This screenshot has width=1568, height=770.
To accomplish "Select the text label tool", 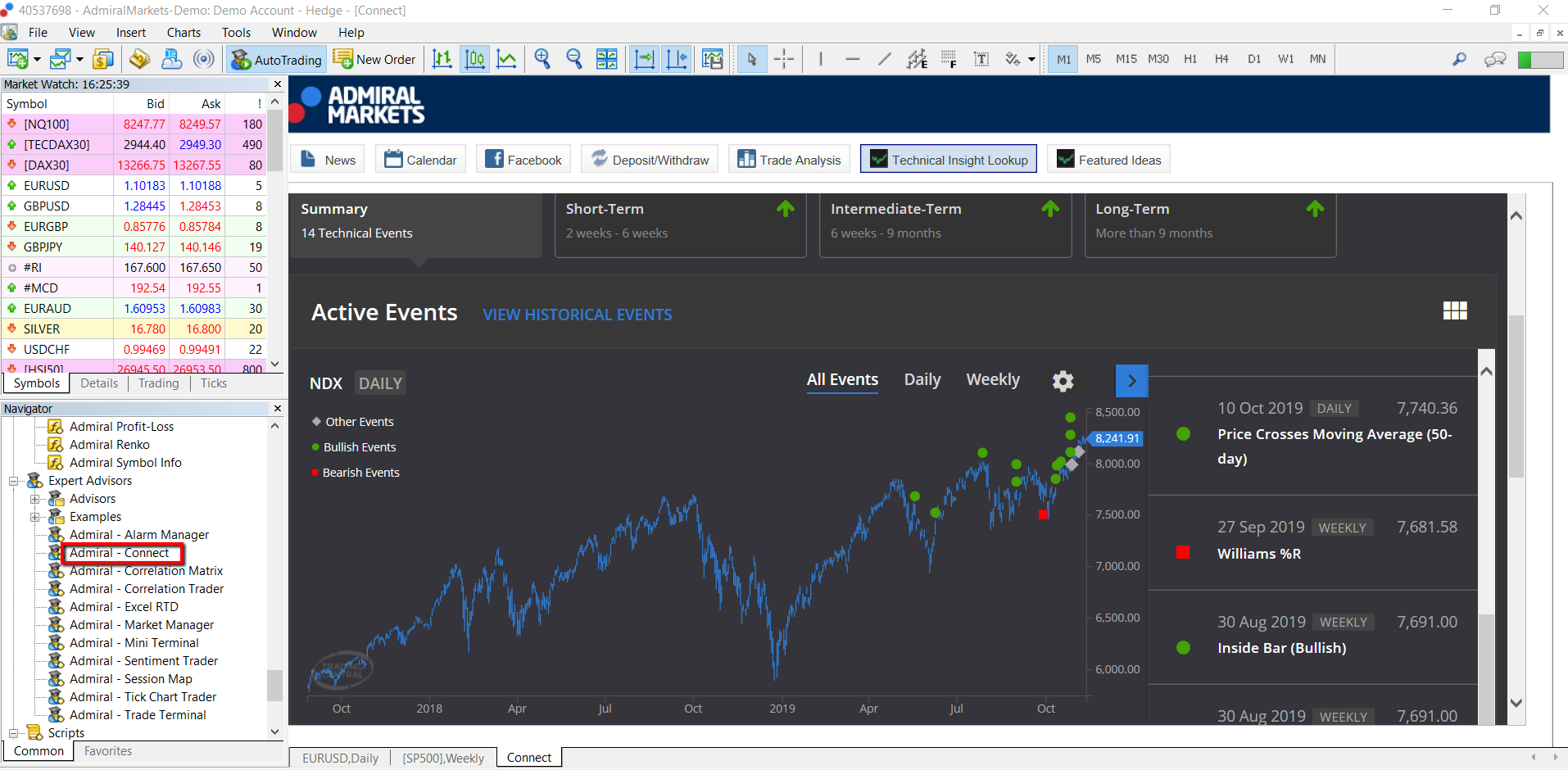I will [x=981, y=59].
